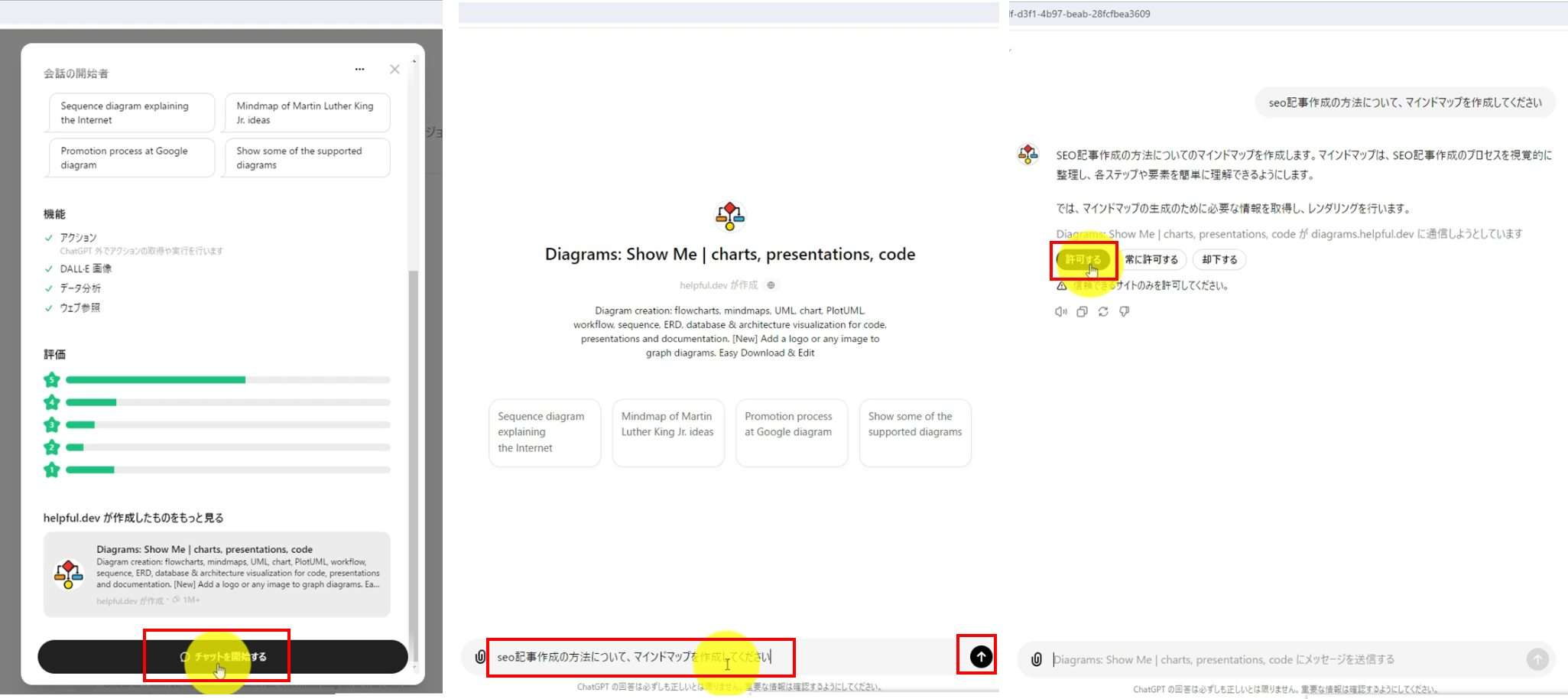Open the helpful.dev Diagrams: Show Me card
Image resolution: width=1568 pixels, height=699 pixels.
pos(216,574)
